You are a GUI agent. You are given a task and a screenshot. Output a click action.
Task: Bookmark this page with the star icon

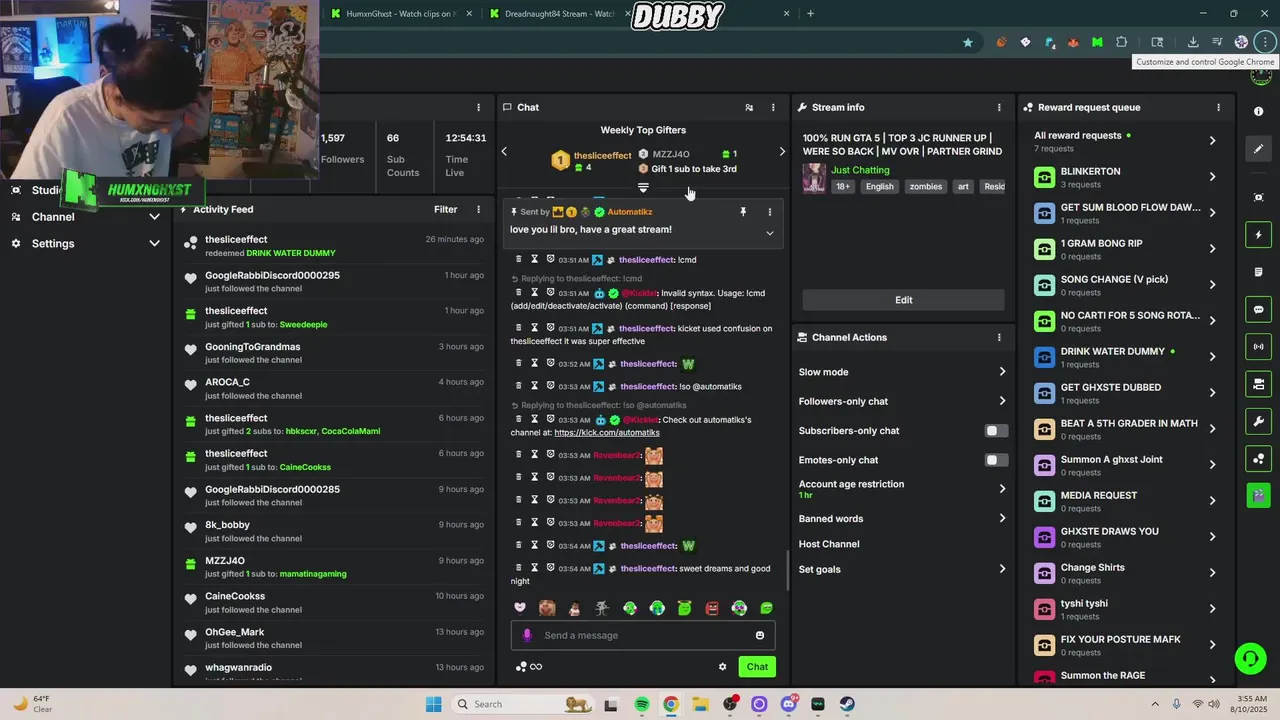pos(967,42)
